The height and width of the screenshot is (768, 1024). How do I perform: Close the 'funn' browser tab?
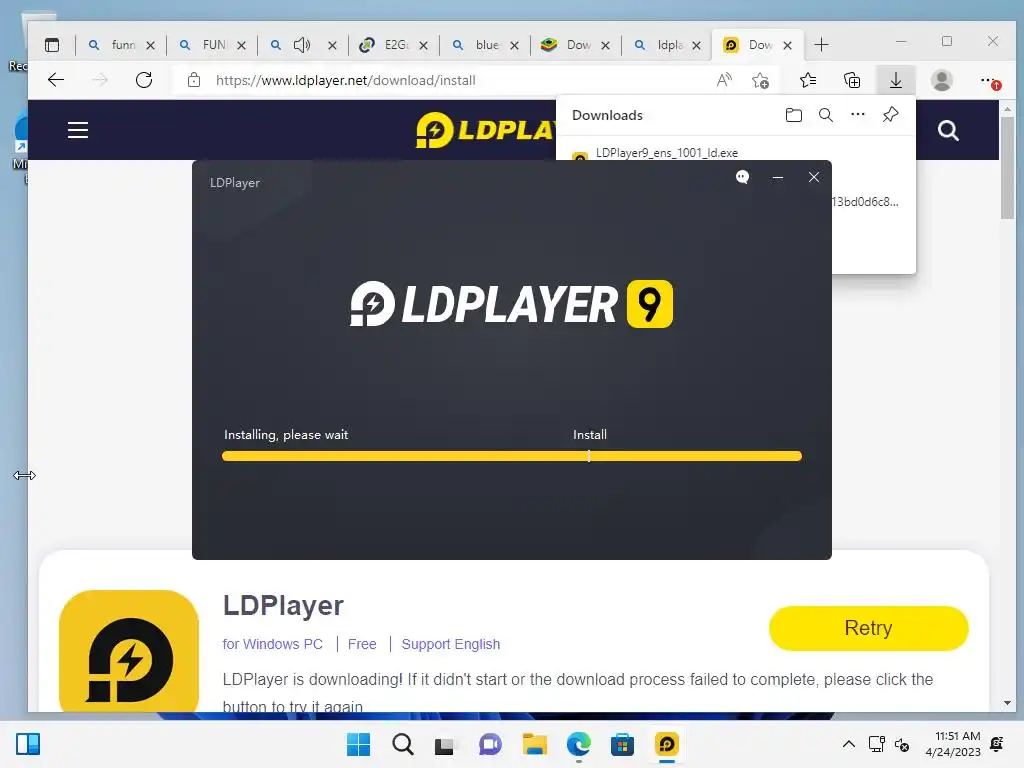point(150,45)
